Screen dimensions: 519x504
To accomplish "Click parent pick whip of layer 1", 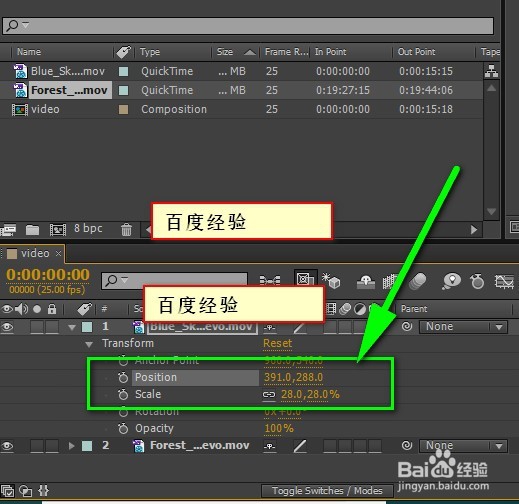I will (x=407, y=326).
